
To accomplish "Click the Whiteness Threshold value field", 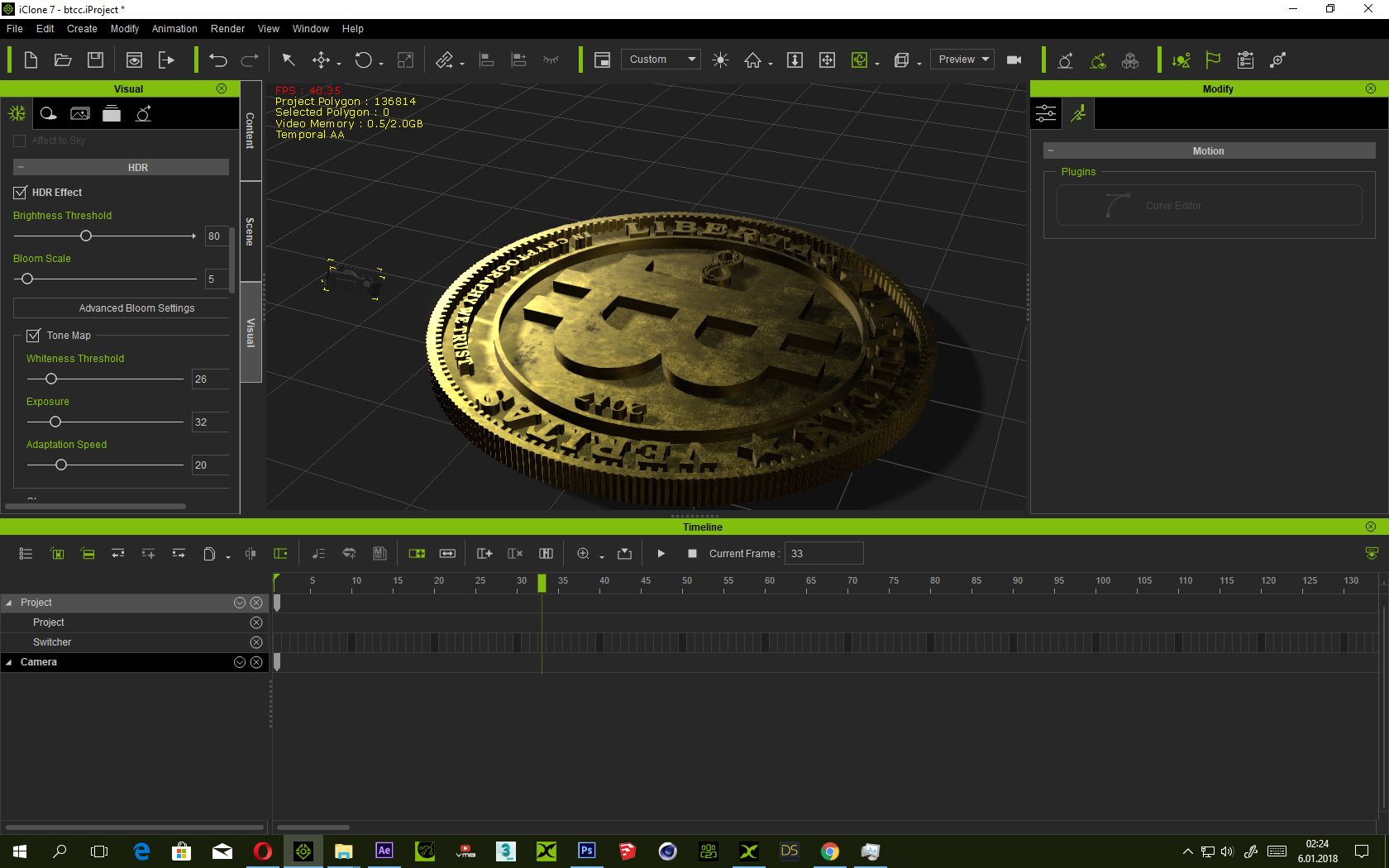I will [x=210, y=379].
